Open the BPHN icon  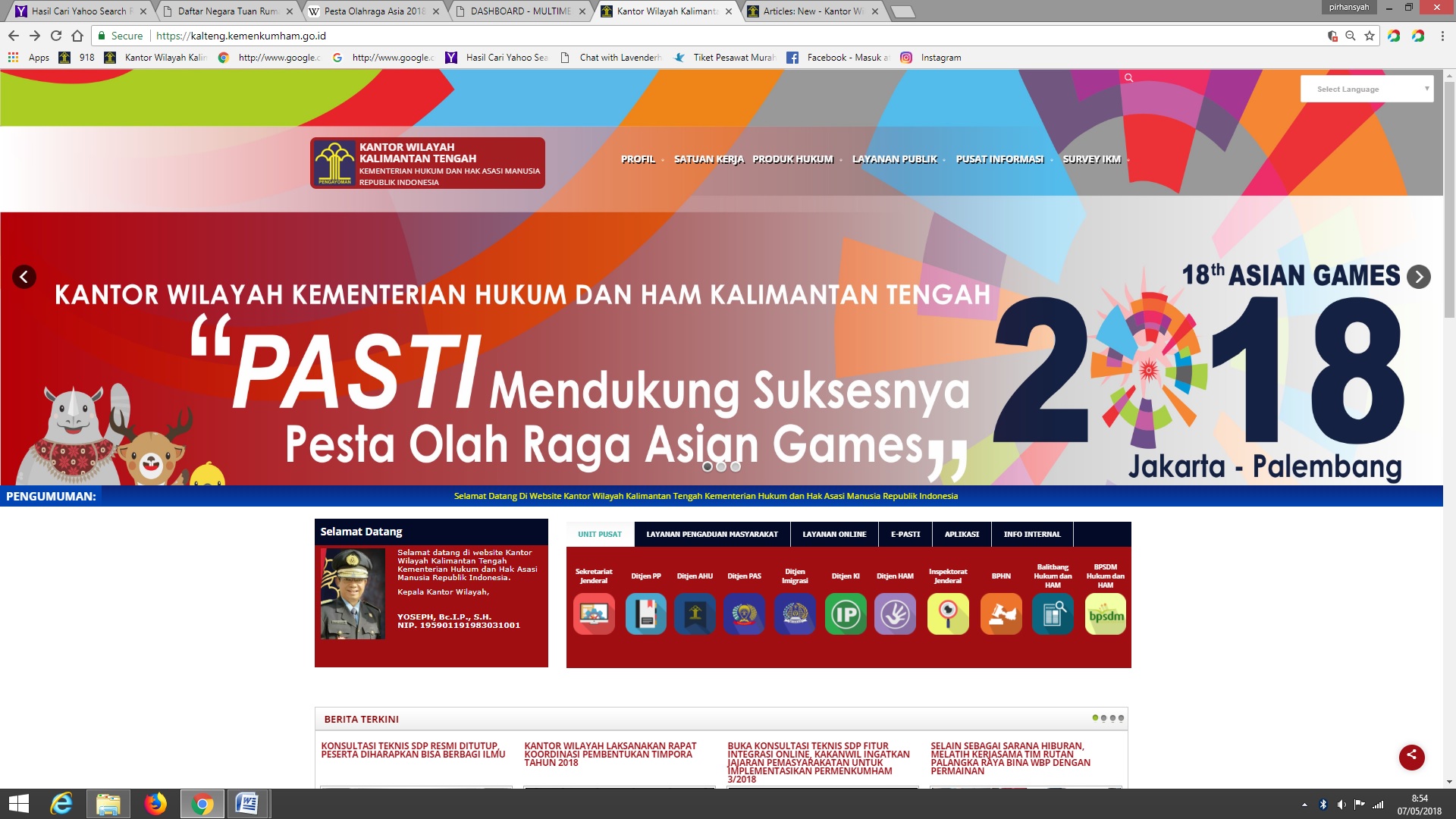tap(1001, 614)
